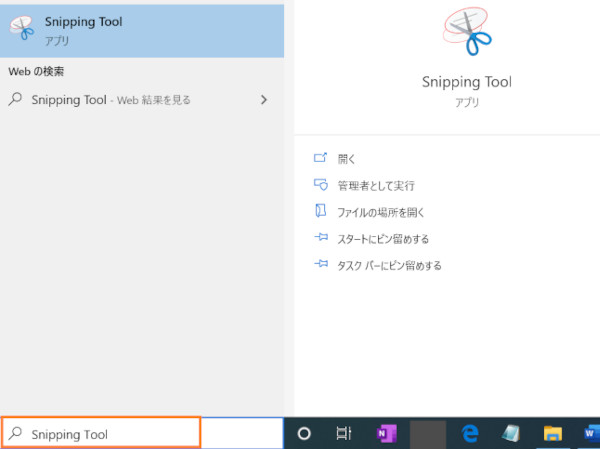Click the Snipping Tool title in preview pane
The image size is (600, 449).
[467, 82]
